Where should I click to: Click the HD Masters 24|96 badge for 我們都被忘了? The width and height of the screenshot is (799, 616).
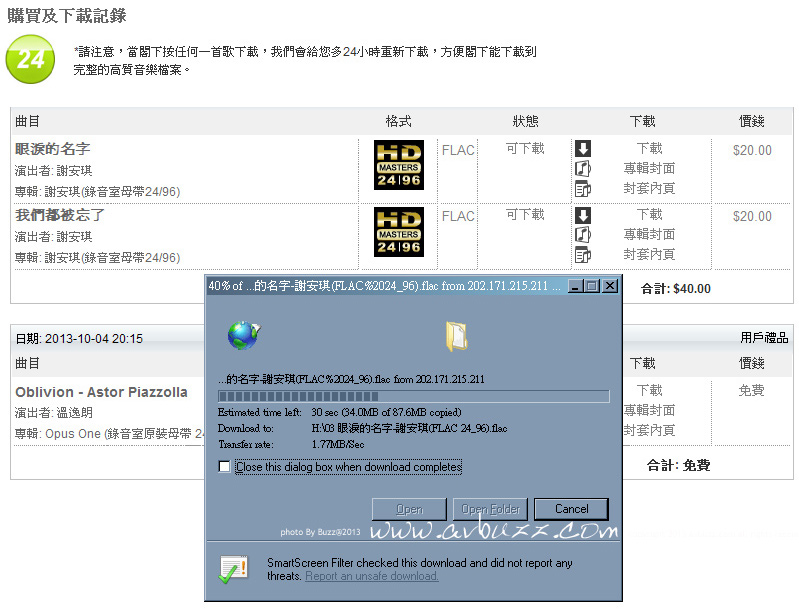tap(398, 231)
